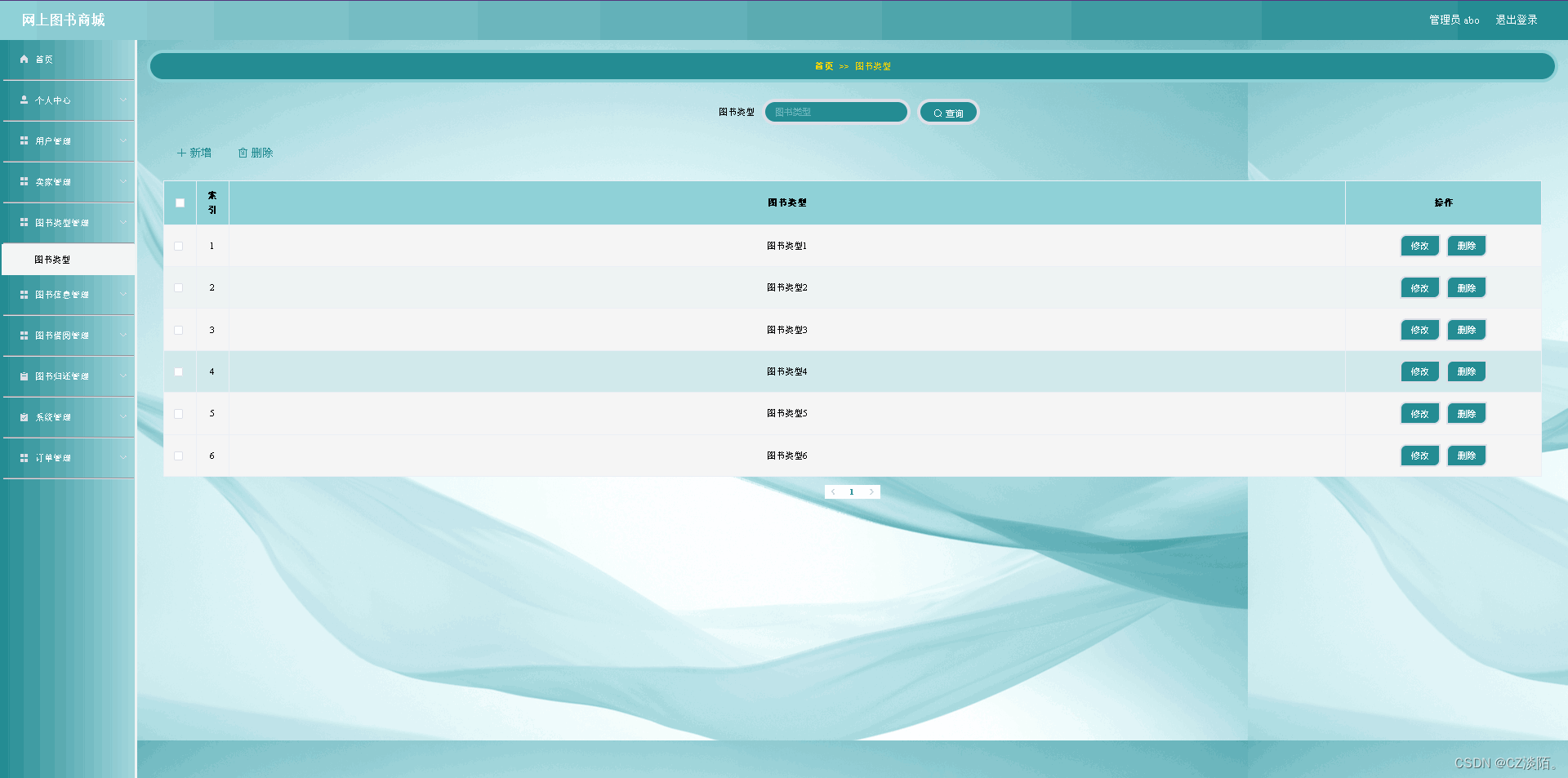Screen dimensions: 1568x778
Task: Expand the 用户管理 menu chevron
Action: coord(123,140)
